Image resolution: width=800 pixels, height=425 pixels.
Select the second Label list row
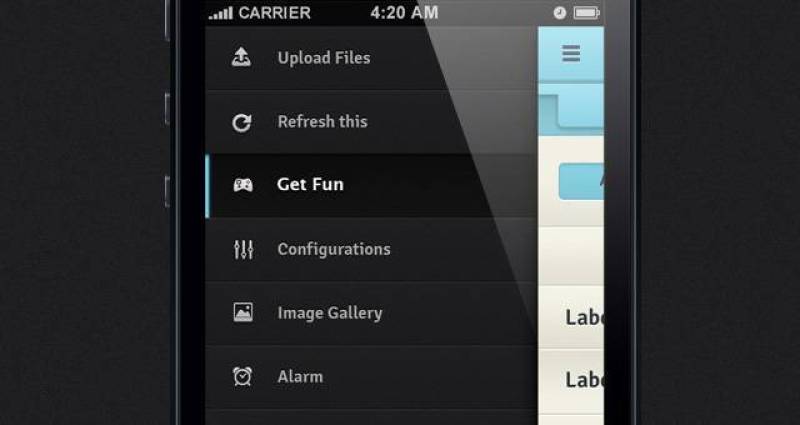583,380
